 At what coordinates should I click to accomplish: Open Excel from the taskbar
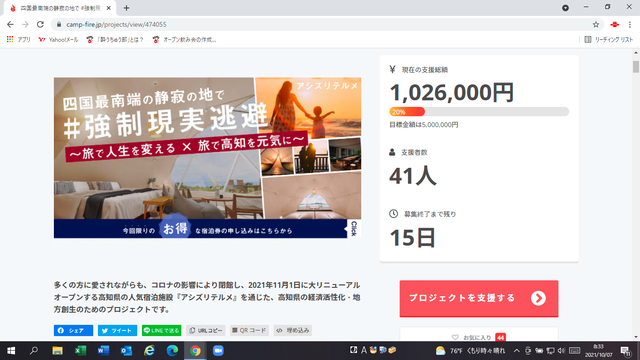80,351
